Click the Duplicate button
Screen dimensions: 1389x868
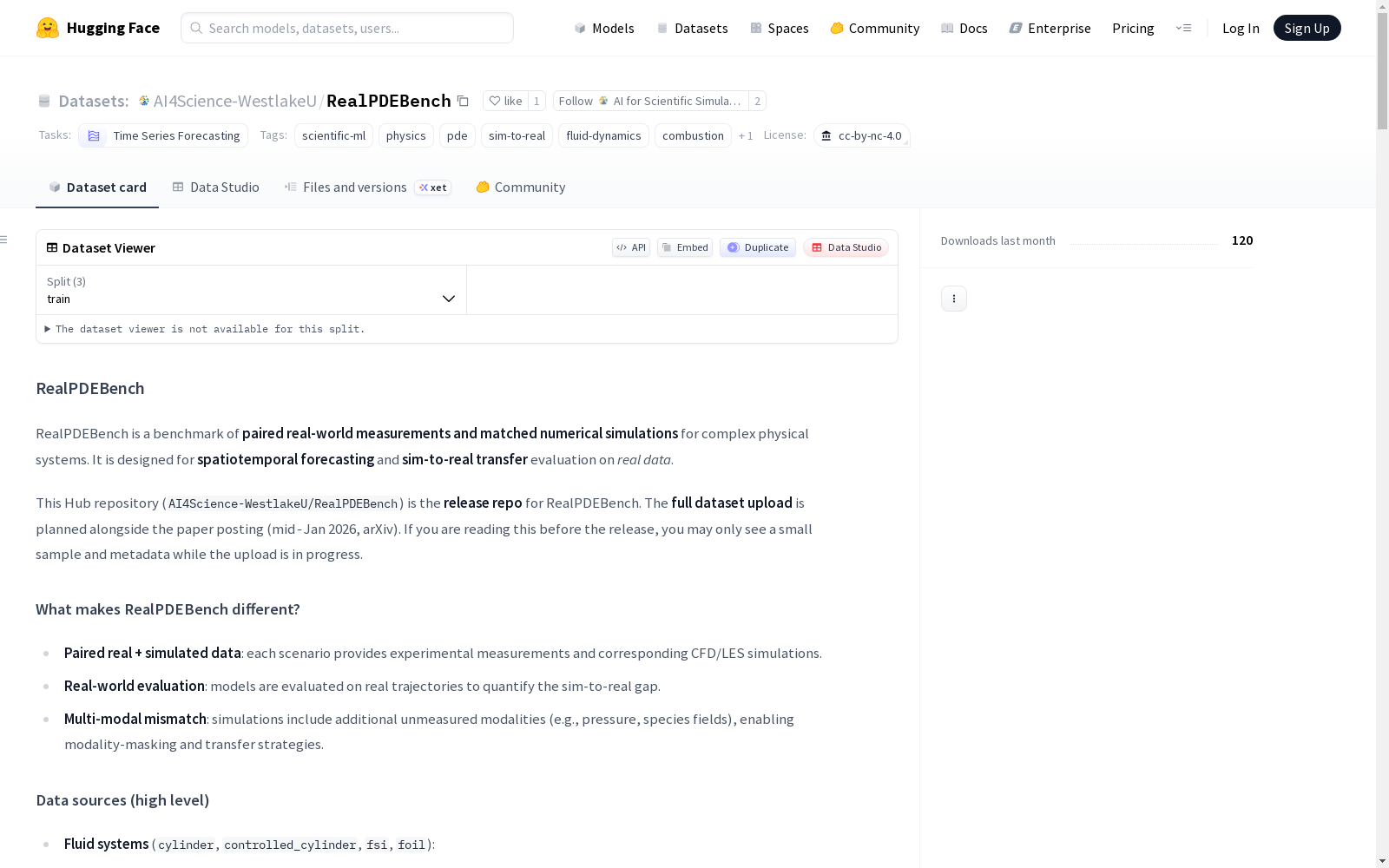click(758, 247)
